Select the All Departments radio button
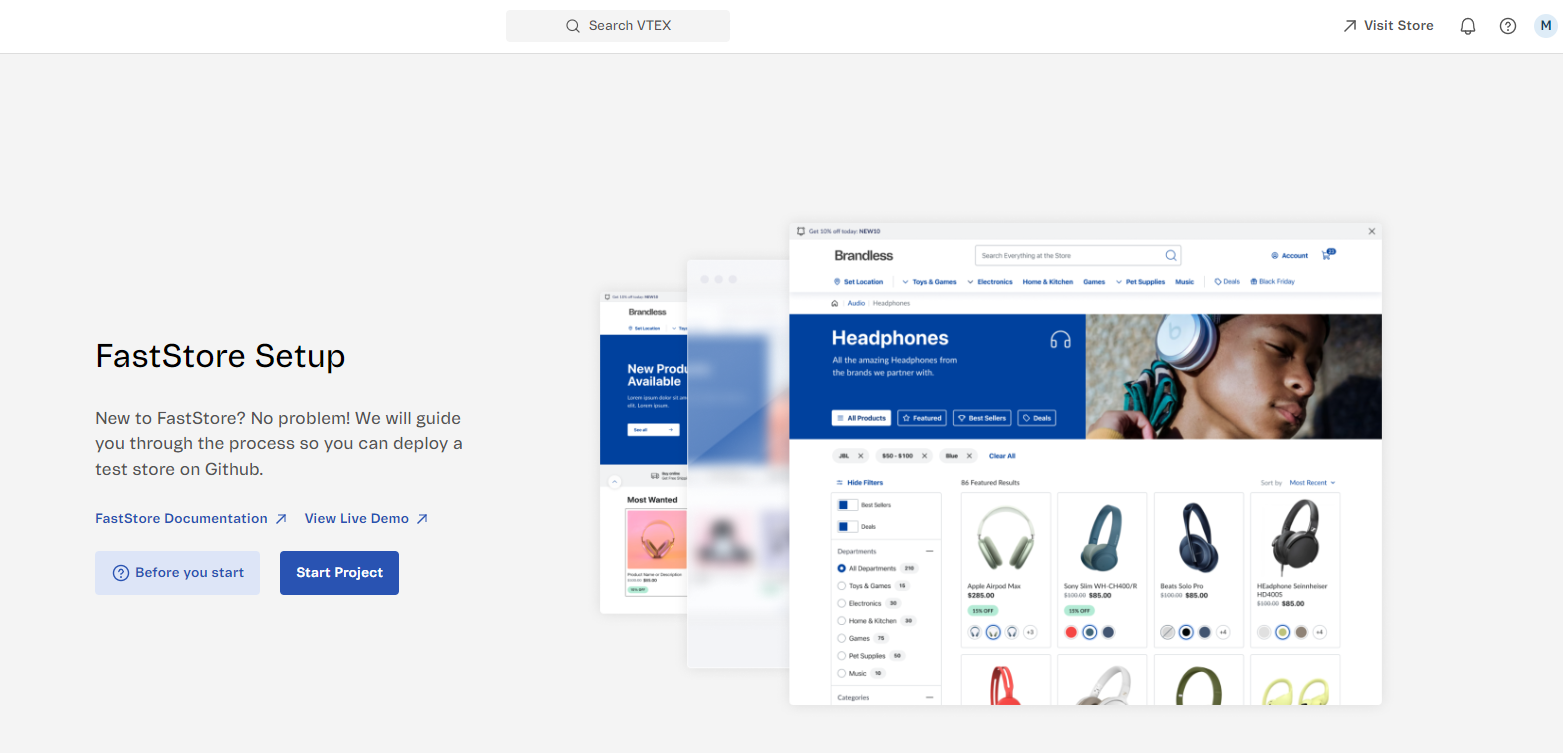The height and width of the screenshot is (753, 1563). click(x=841, y=568)
